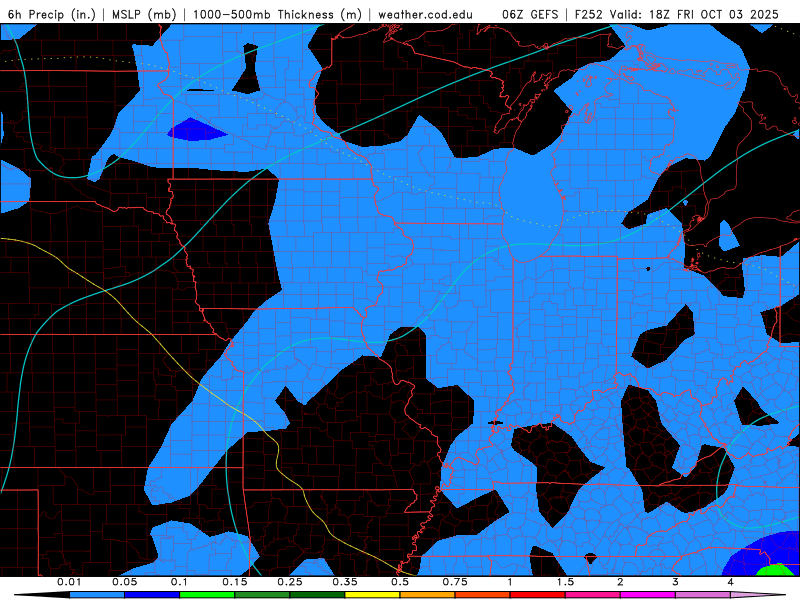This screenshot has width=800, height=600.
Task: Select the light purple 3–4 legend swatch
Action: pyautogui.click(x=703, y=595)
